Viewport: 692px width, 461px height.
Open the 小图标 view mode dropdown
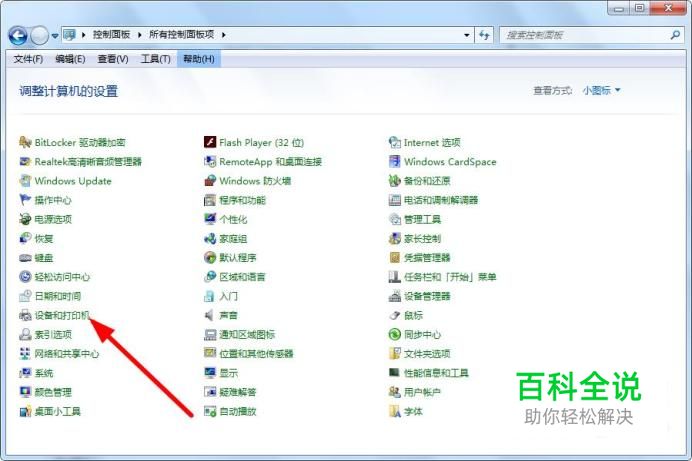(x=602, y=90)
